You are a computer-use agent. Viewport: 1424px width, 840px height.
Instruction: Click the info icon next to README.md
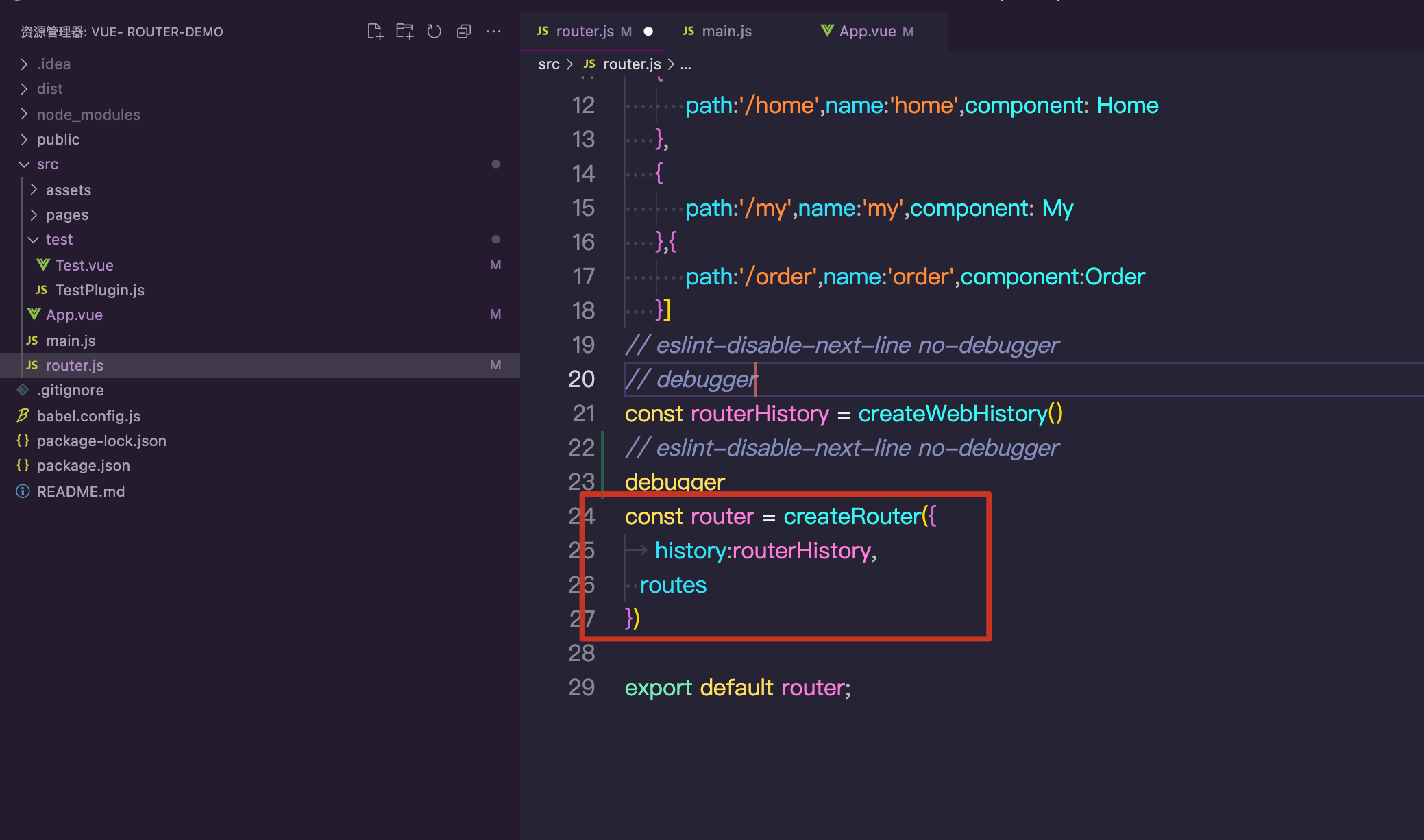coord(23,491)
